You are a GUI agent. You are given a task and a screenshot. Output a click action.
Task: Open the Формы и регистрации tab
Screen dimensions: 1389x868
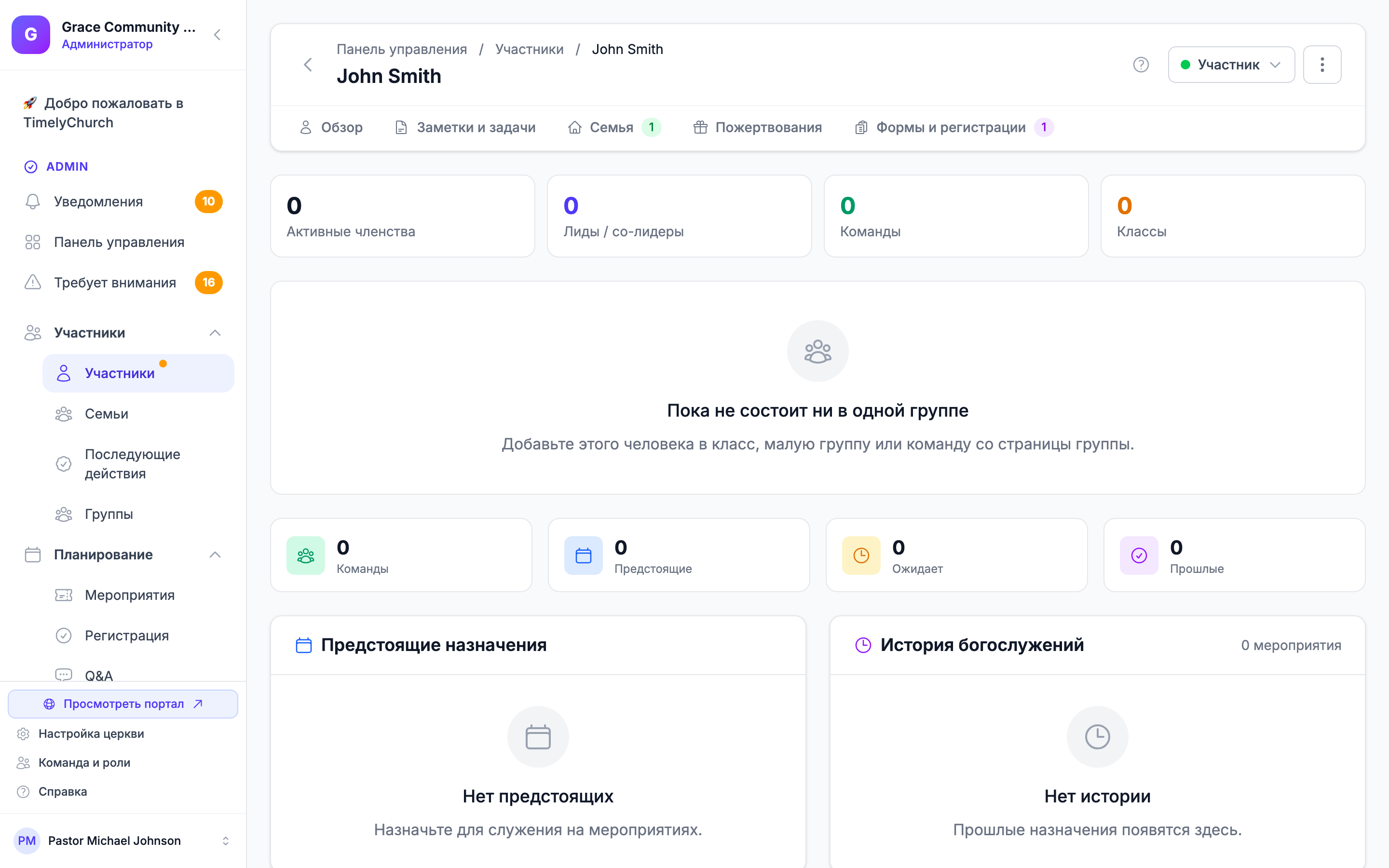(954, 127)
